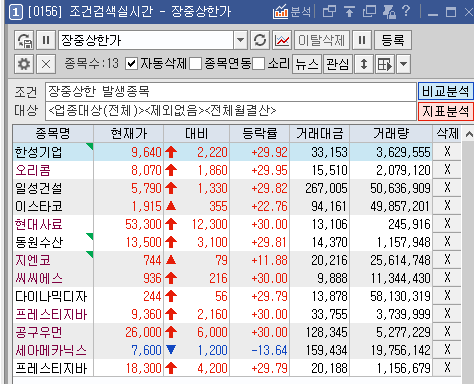Click the 장중상한가 condition combo box field
This screenshot has height=384, width=474.
(146, 40)
